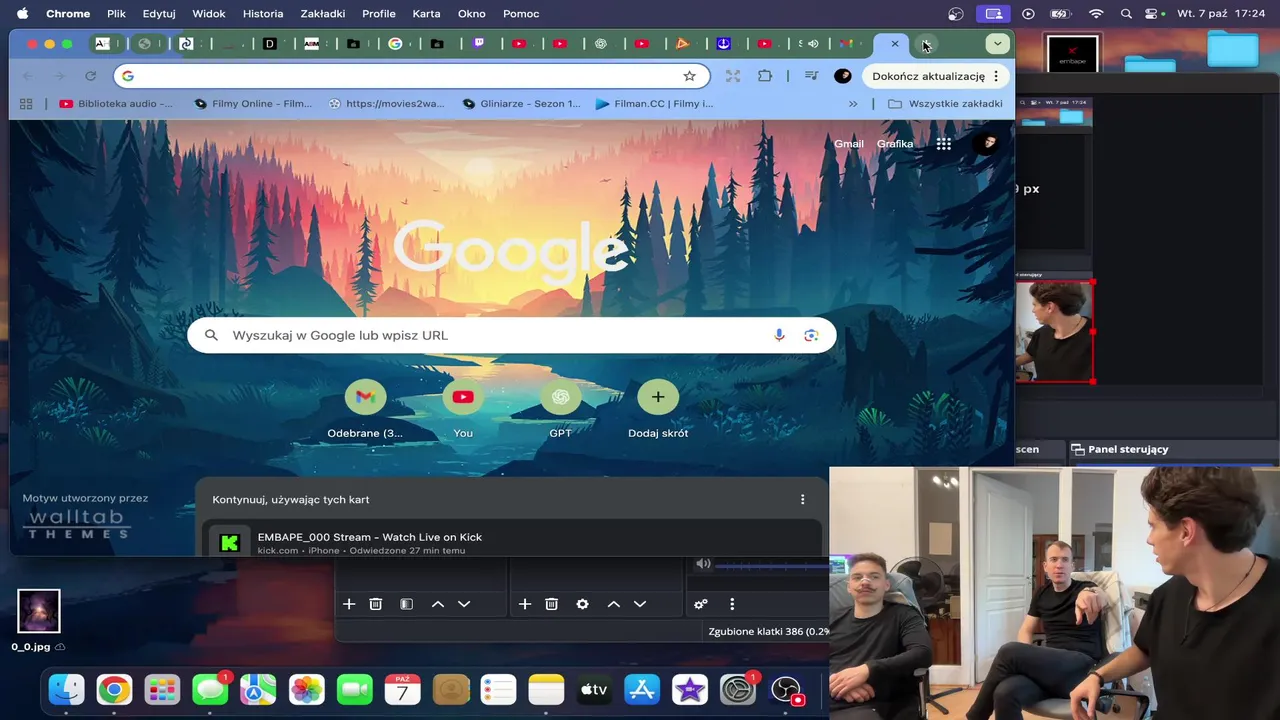This screenshot has width=1280, height=720.
Task: Select the 0_0.jpg desktop file thumbnail
Action: point(39,611)
